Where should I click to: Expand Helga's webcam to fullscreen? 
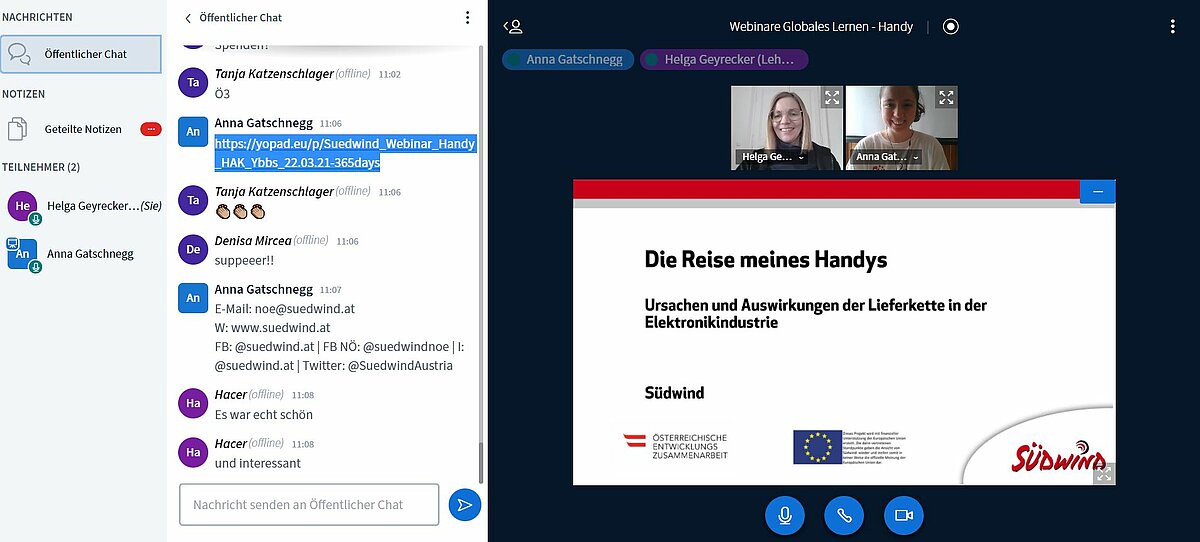[832, 97]
